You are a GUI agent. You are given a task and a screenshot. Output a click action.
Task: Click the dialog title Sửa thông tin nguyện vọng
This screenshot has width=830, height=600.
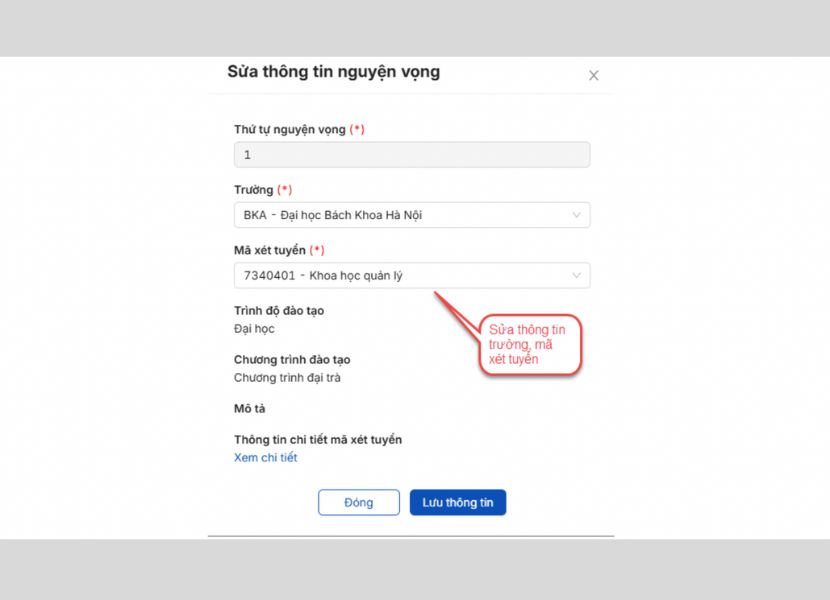333,72
